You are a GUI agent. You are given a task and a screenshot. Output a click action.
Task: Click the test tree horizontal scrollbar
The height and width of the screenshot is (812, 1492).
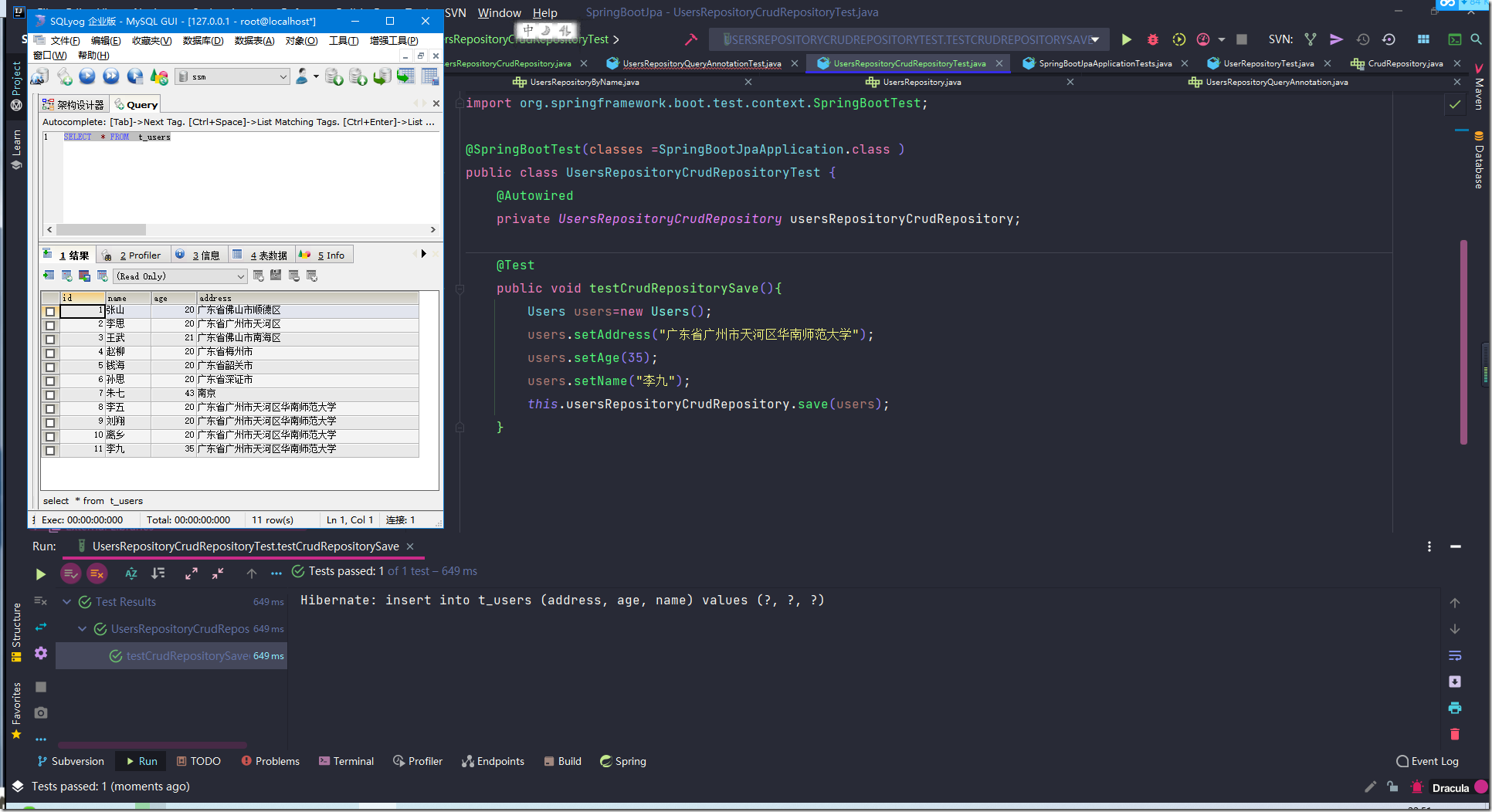coord(153,745)
